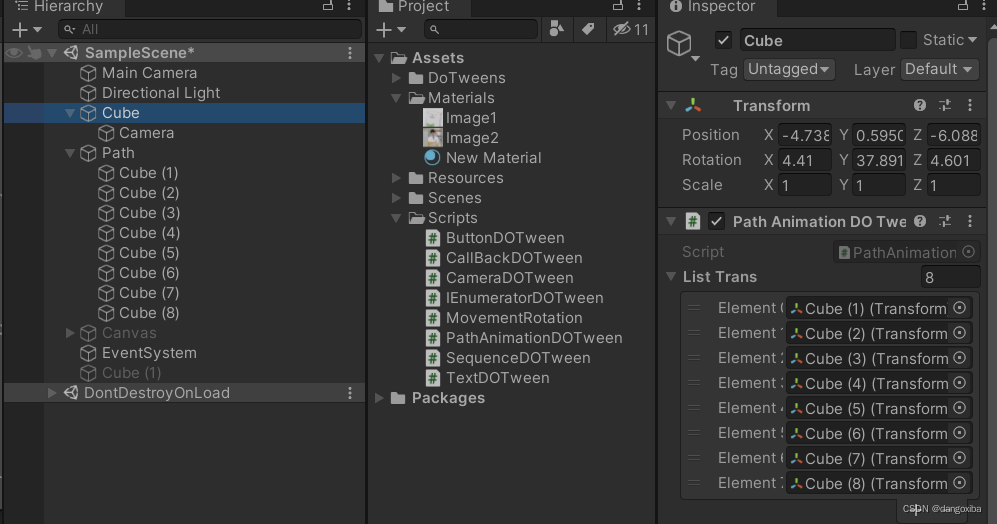
Task: Collapse the Cube hierarchy node
Action: click(70, 113)
